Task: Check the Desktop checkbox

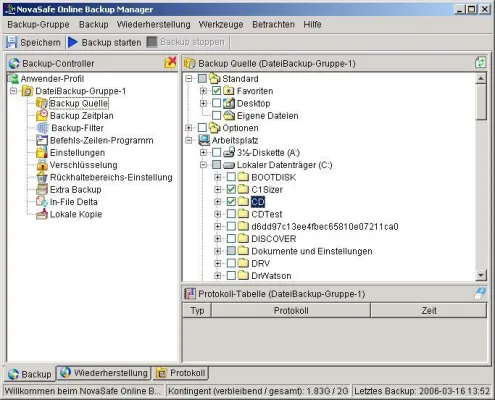Action: [216, 103]
